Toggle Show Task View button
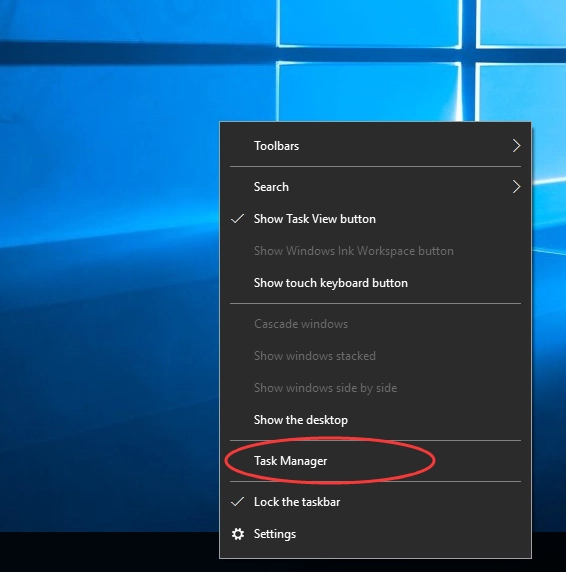 pos(375,219)
